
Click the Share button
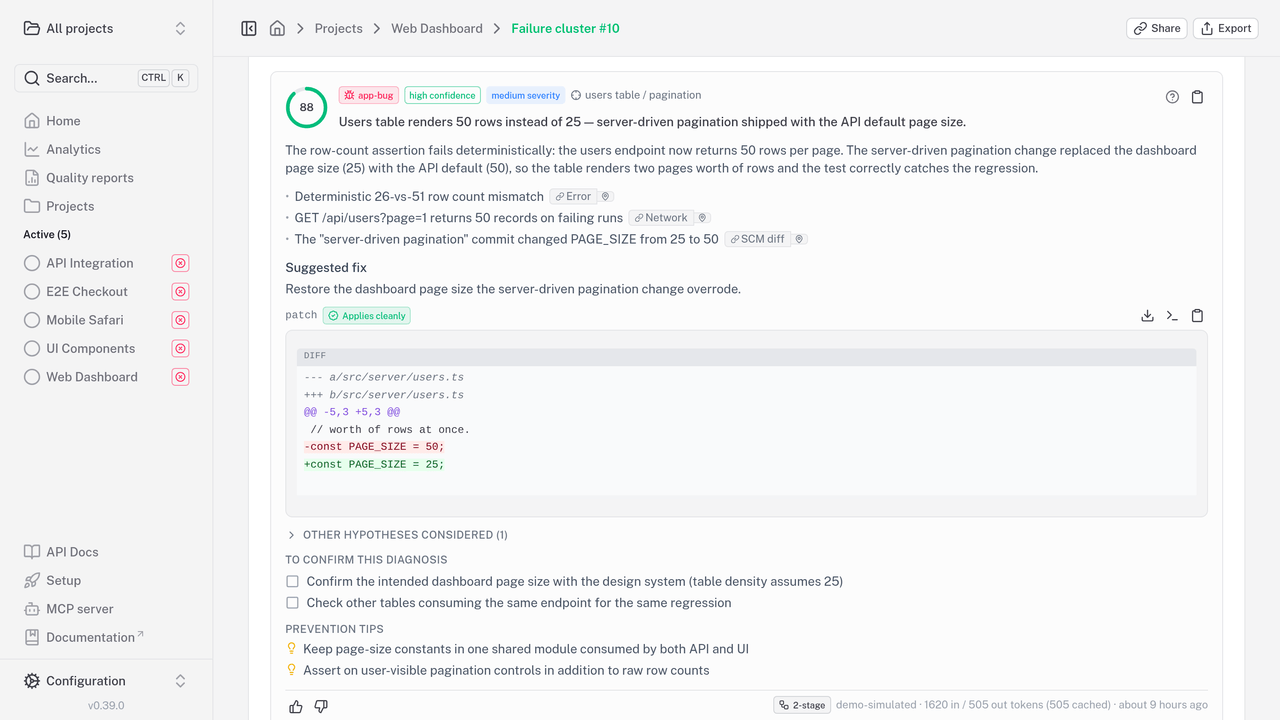tap(1156, 28)
